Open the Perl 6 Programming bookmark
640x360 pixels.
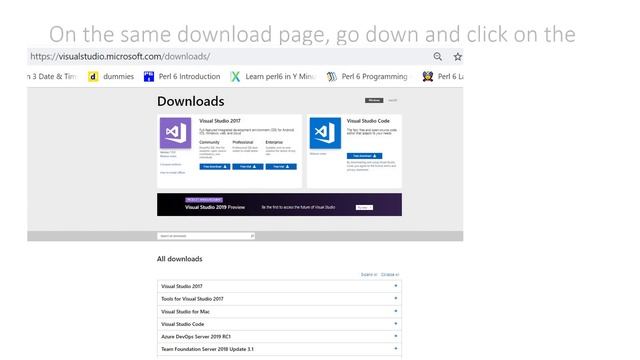(367, 76)
